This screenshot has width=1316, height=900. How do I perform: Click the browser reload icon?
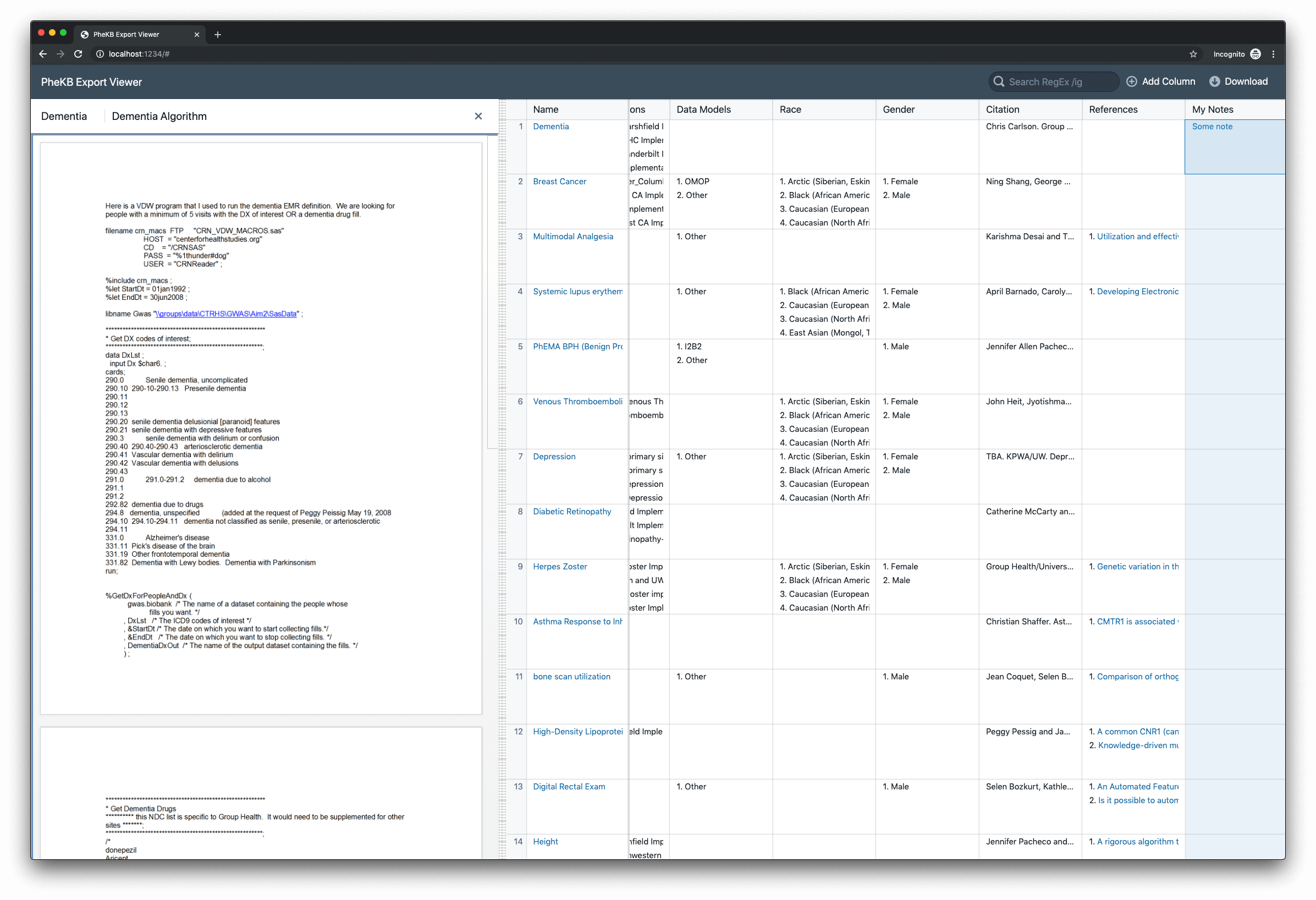tap(78, 54)
